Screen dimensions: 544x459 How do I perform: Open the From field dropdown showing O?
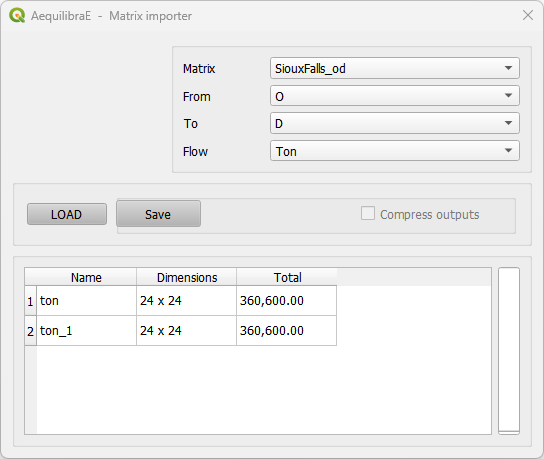click(394, 96)
